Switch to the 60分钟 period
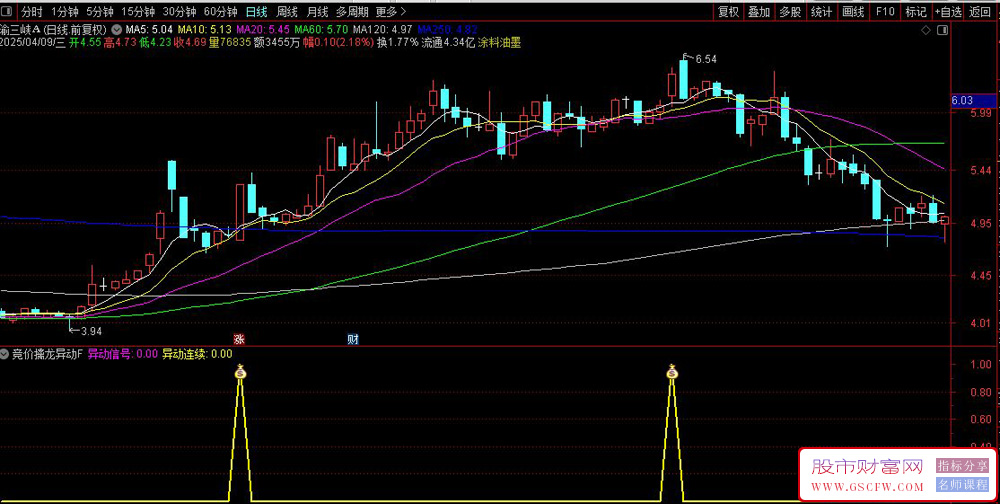1000x504 pixels. (x=221, y=11)
